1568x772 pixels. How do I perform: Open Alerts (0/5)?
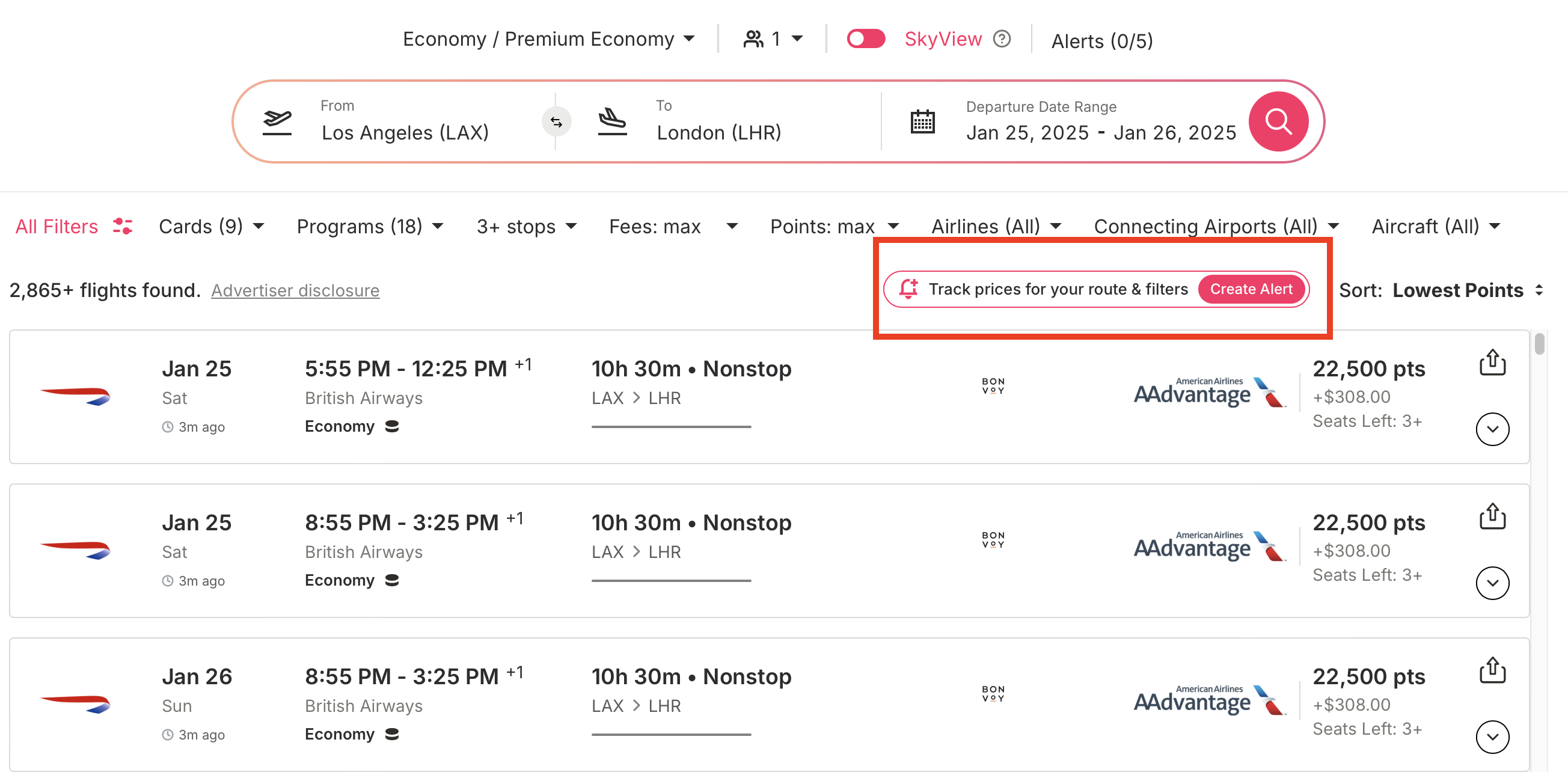[x=1101, y=41]
